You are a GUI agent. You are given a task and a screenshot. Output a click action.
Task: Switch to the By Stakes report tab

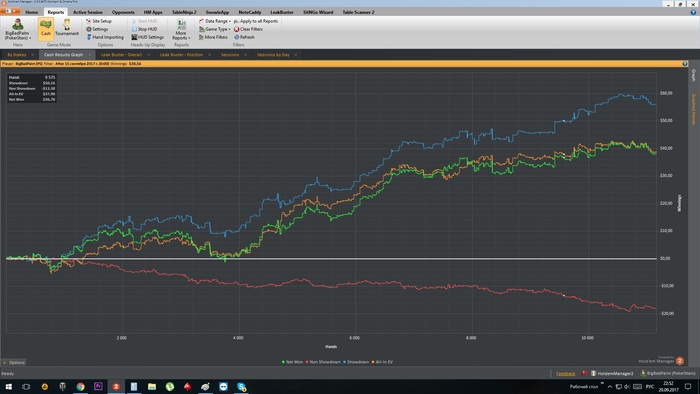tap(17, 55)
